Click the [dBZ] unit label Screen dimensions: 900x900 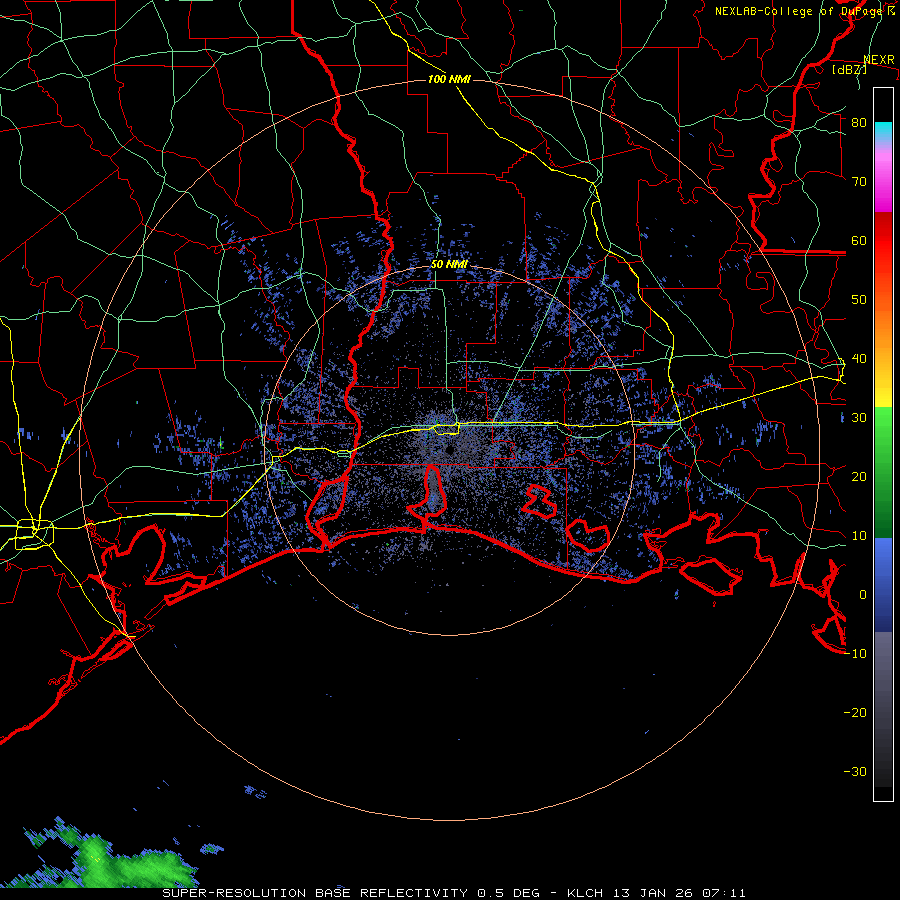849,69
